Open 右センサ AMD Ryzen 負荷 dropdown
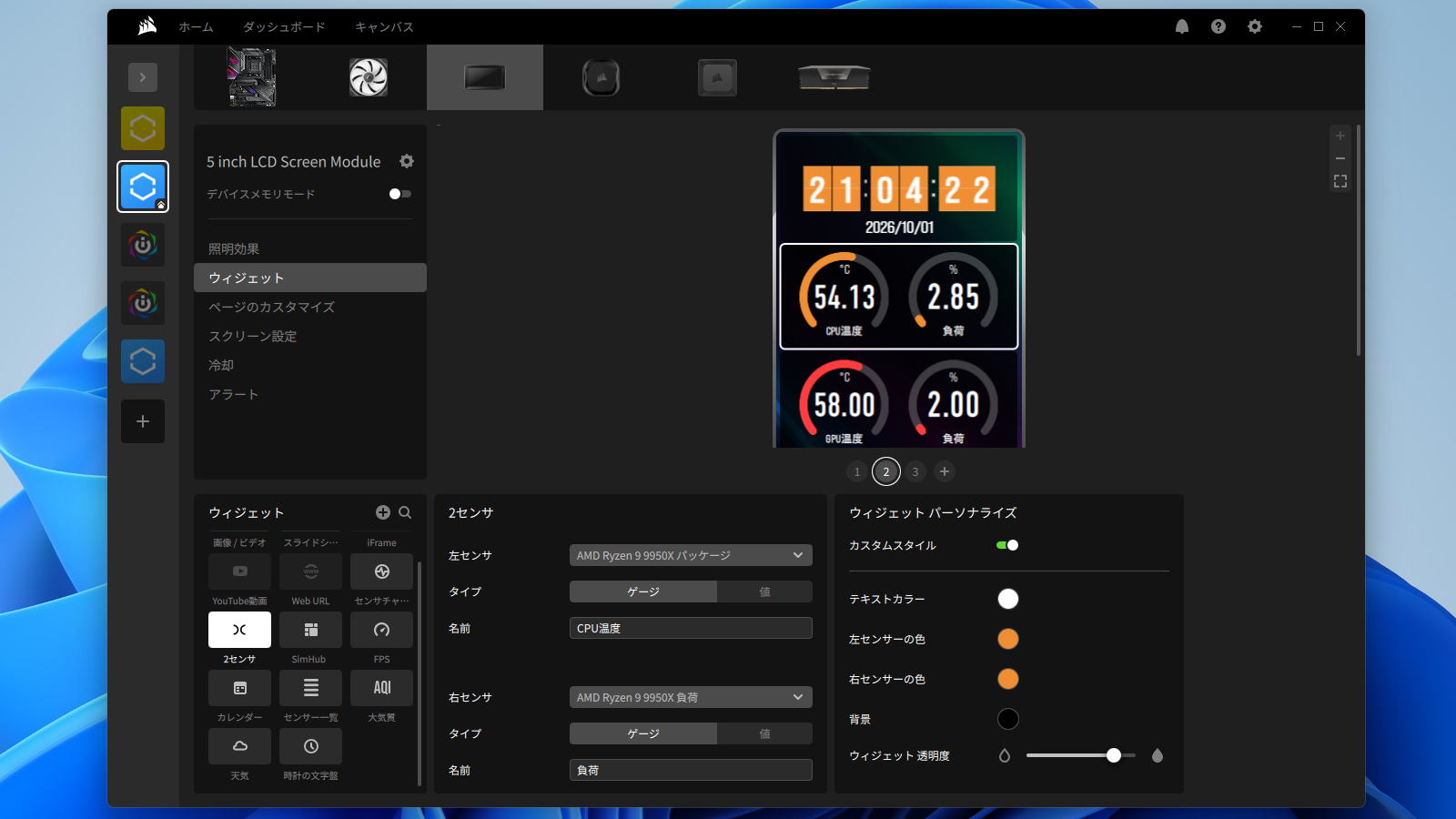Viewport: 1456px width, 819px height. click(x=691, y=697)
